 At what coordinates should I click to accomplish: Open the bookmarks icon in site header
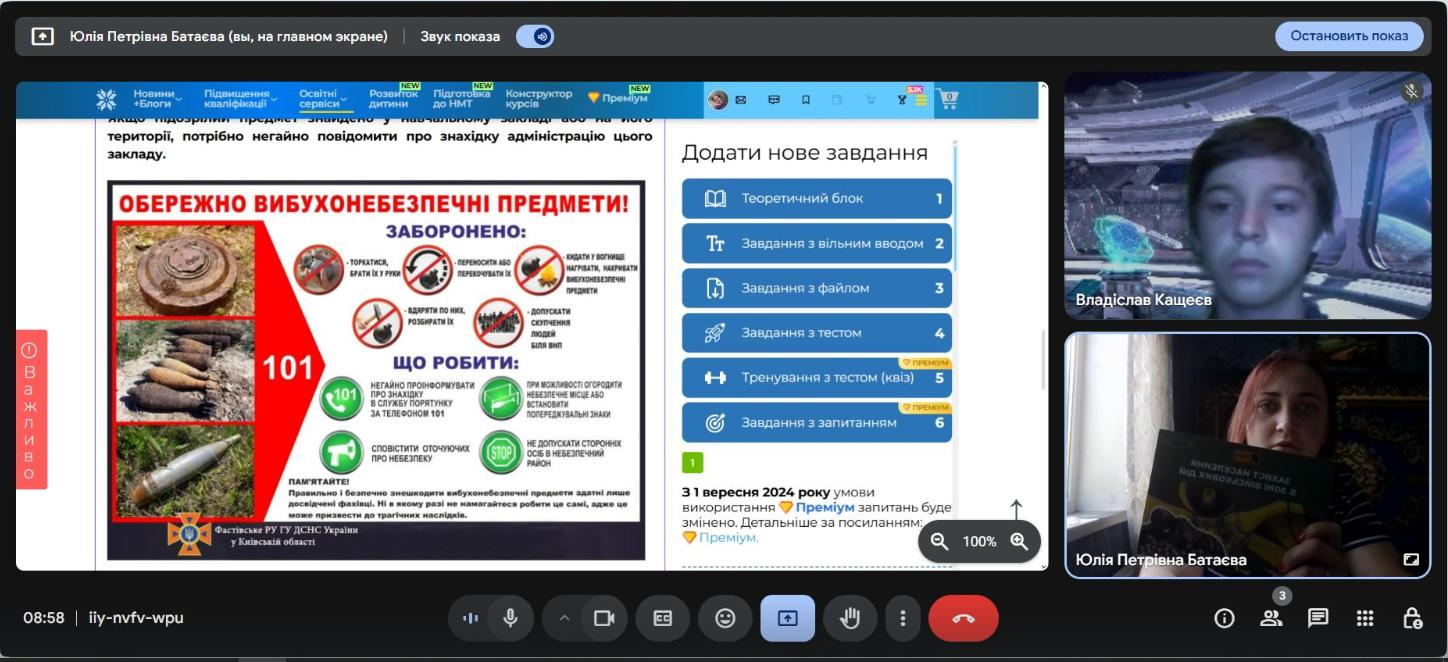[x=806, y=100]
